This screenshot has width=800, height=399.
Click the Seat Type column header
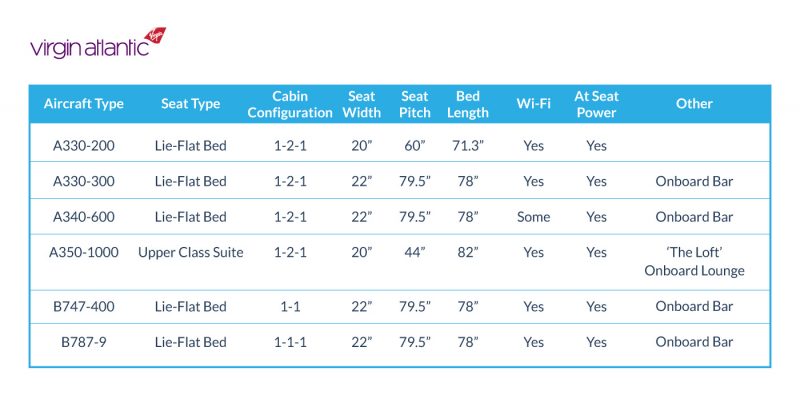(190, 104)
